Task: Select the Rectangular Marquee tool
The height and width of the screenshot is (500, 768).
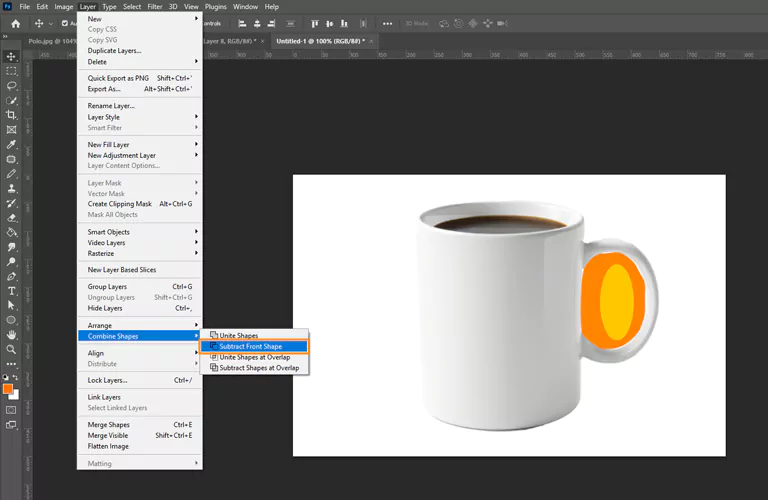Action: coord(11,71)
